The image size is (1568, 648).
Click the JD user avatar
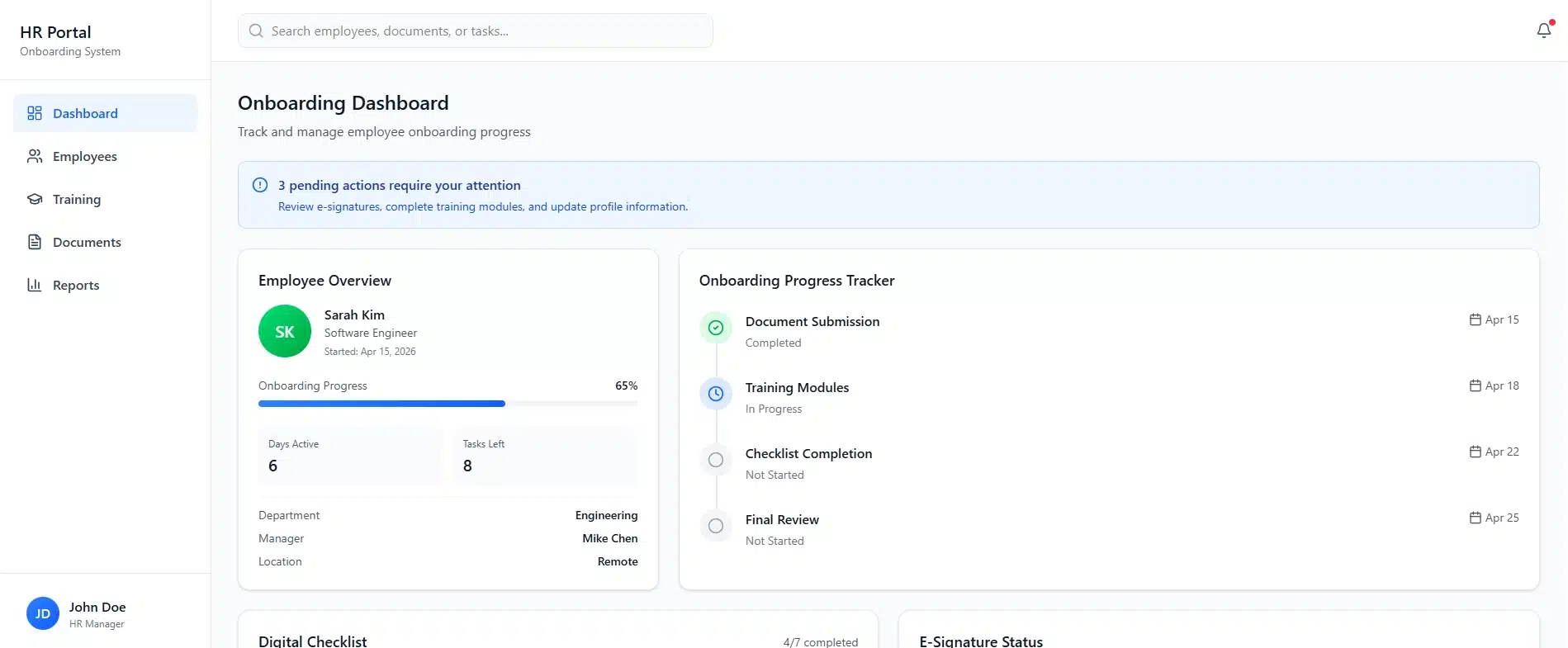[x=43, y=613]
